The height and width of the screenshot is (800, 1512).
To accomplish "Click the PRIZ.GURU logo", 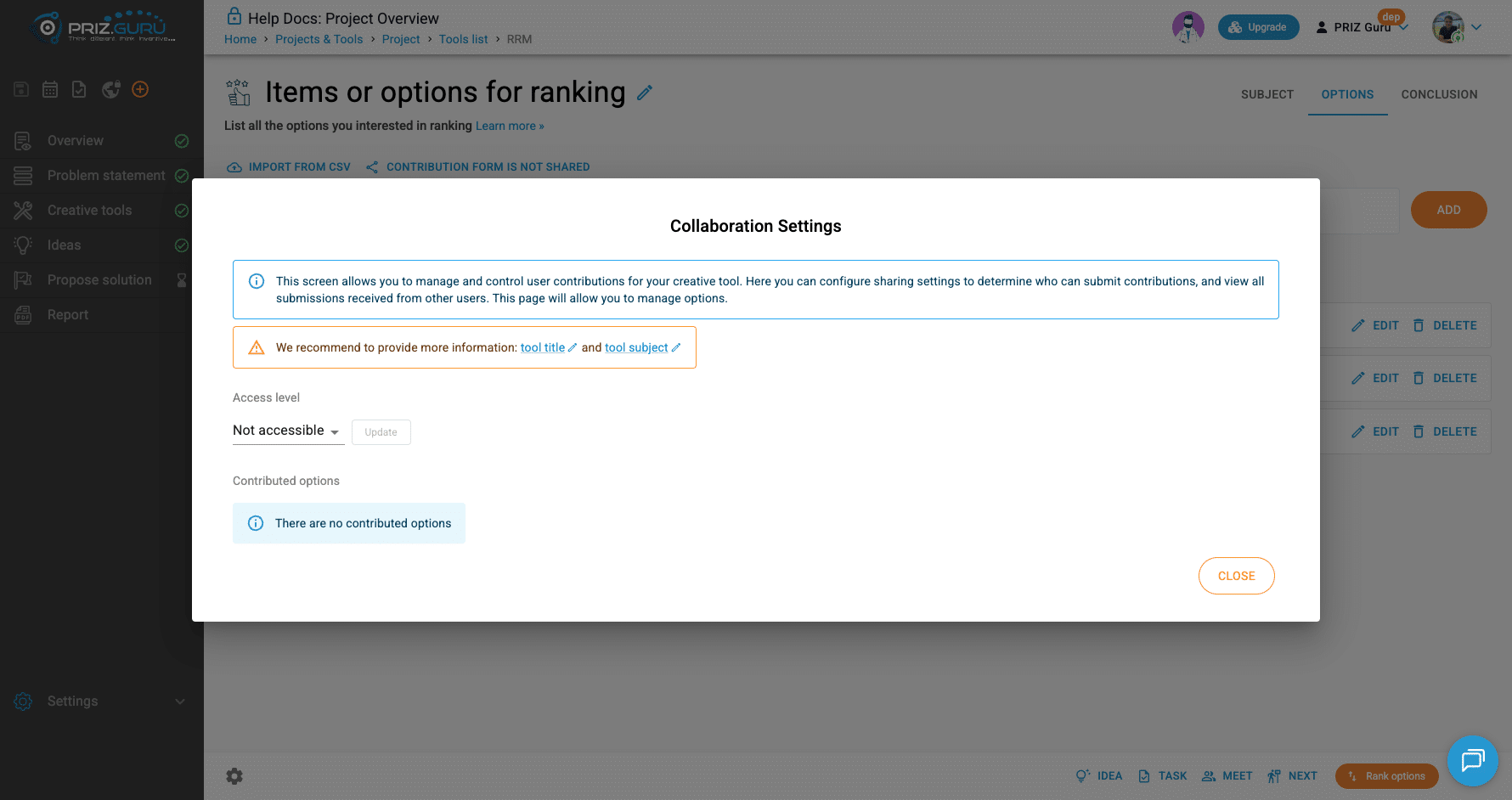I will (x=102, y=27).
